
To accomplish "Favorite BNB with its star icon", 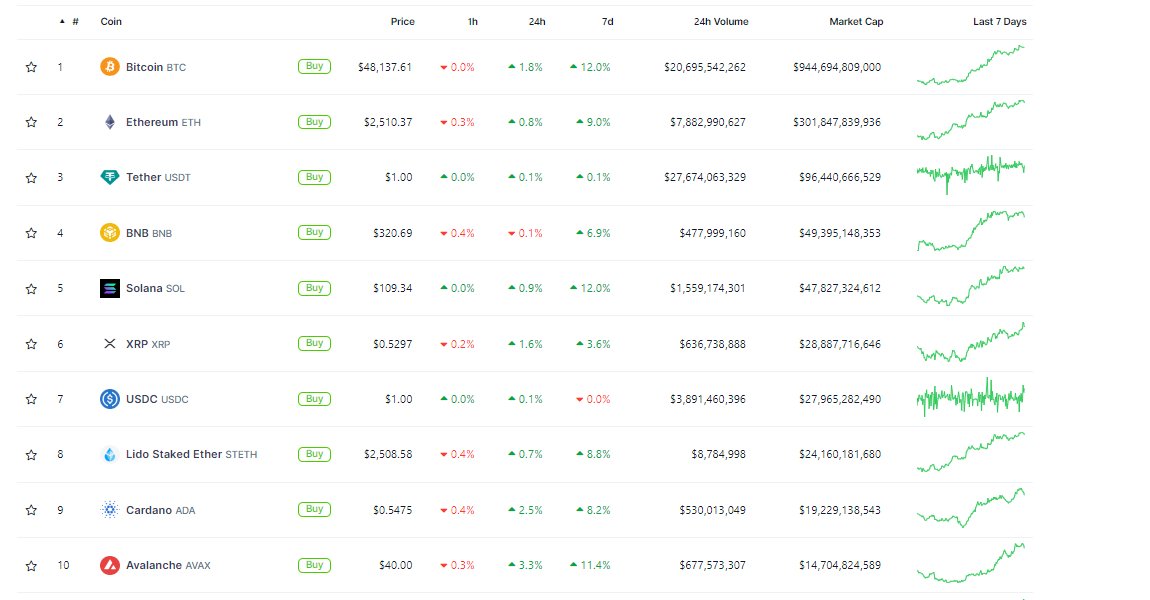I will click(x=31, y=233).
